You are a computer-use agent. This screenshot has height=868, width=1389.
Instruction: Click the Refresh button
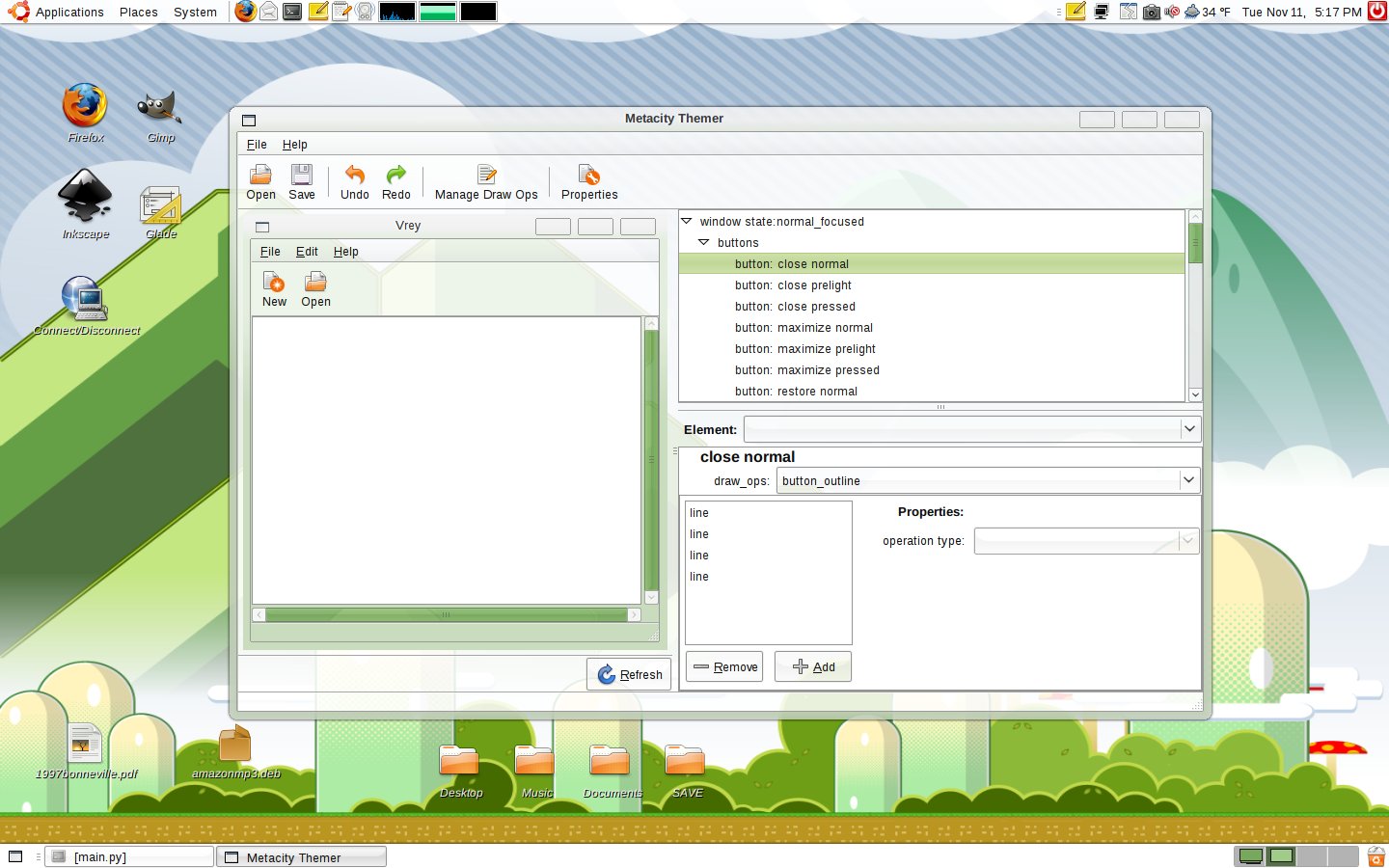click(x=629, y=674)
